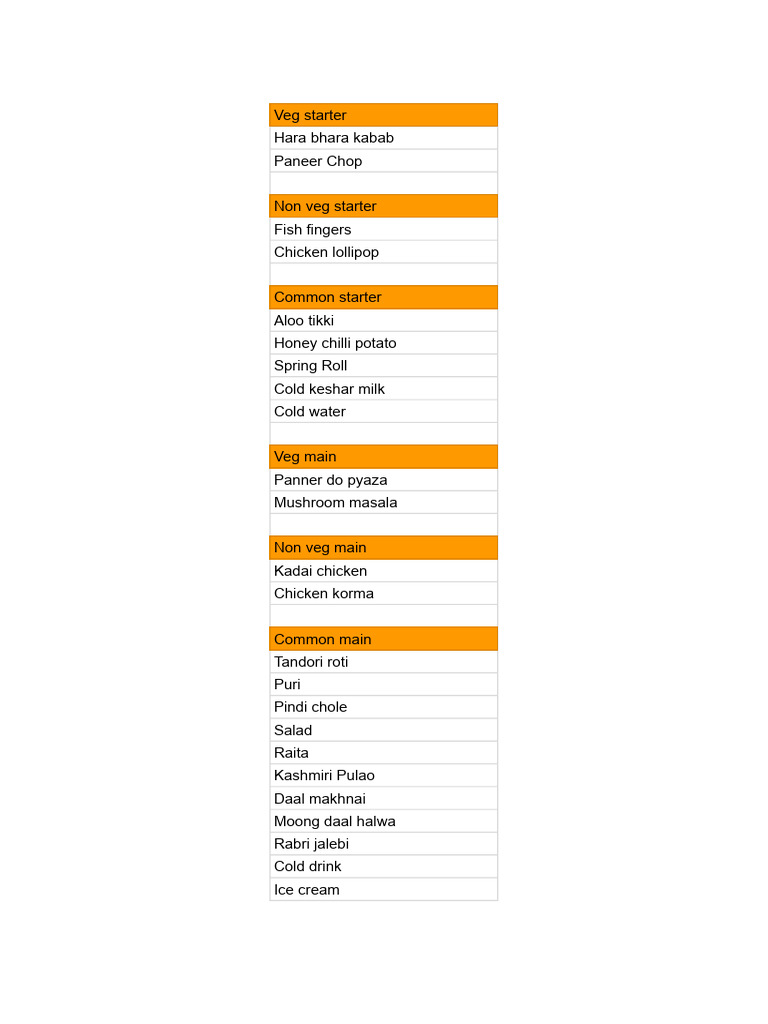Select the Tandori roti cell
Image resolution: width=768 pixels, height=1024 pixels.
[x=383, y=662]
